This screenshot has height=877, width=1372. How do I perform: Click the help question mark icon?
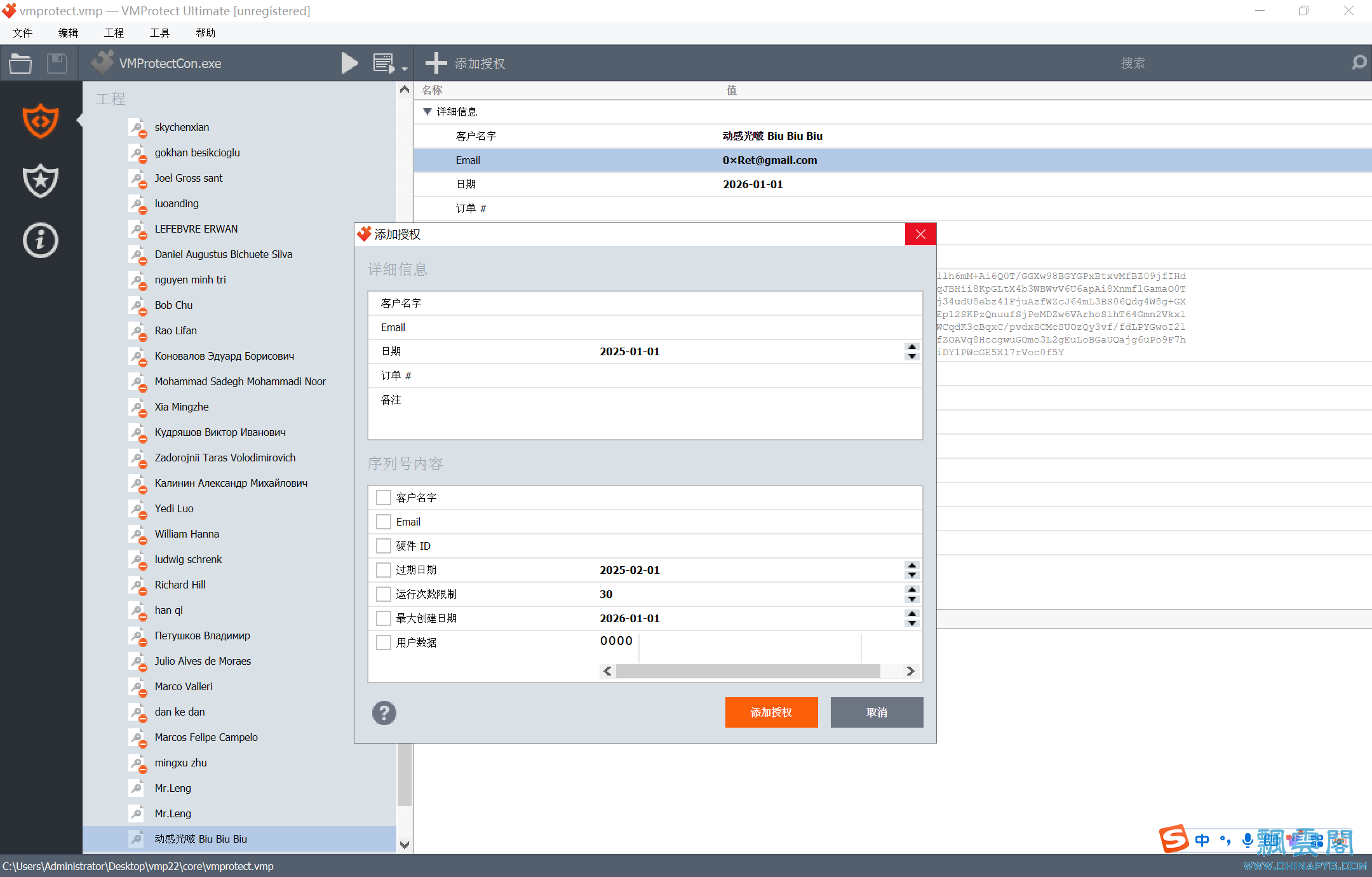click(x=384, y=713)
